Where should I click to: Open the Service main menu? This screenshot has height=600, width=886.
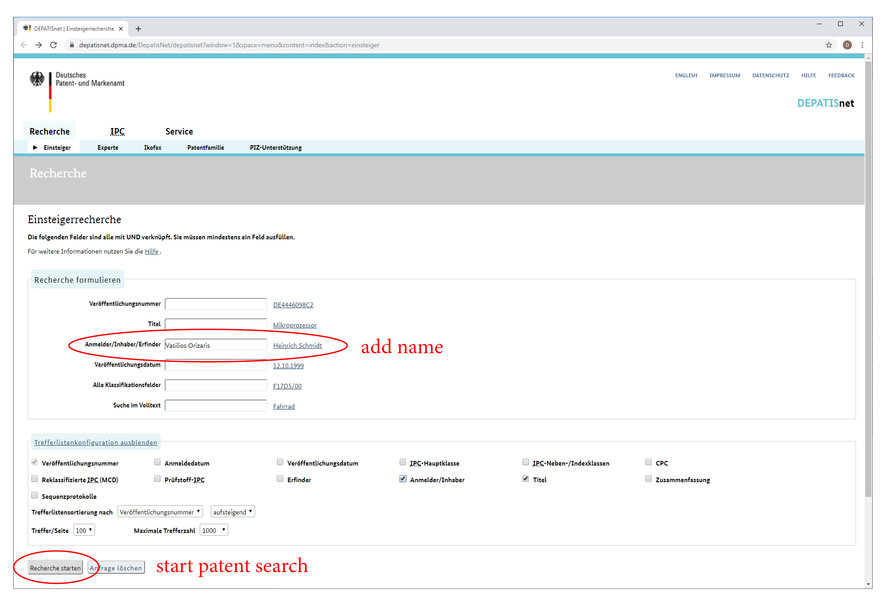179,132
